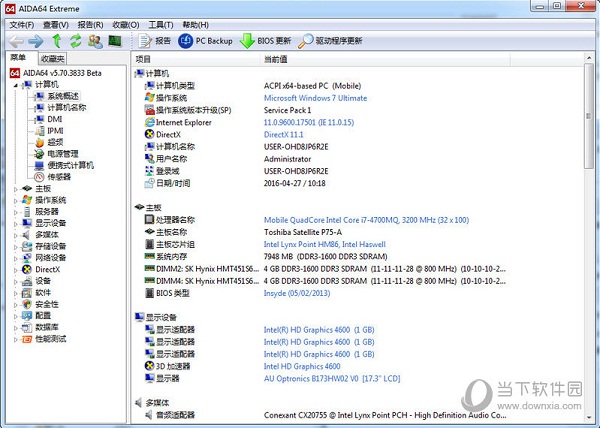Go up one level with green up arrow
600x428 pixels.
coord(57,41)
